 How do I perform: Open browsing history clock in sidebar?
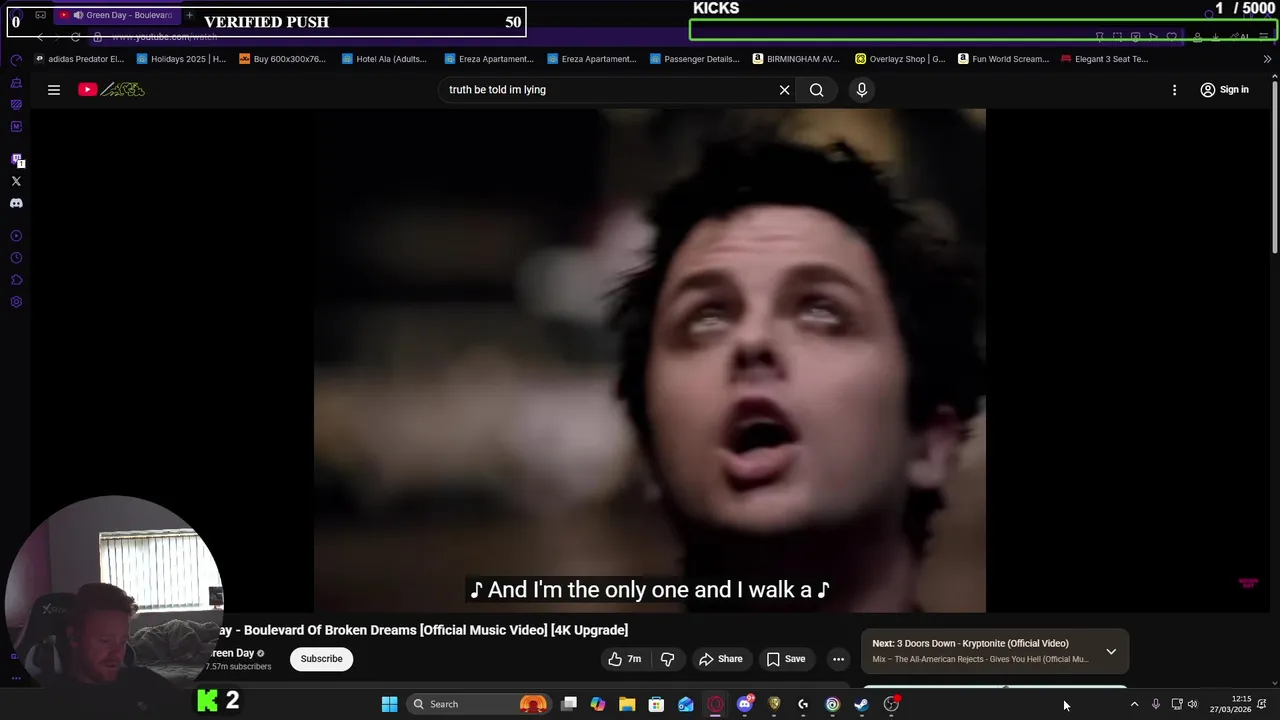16,258
